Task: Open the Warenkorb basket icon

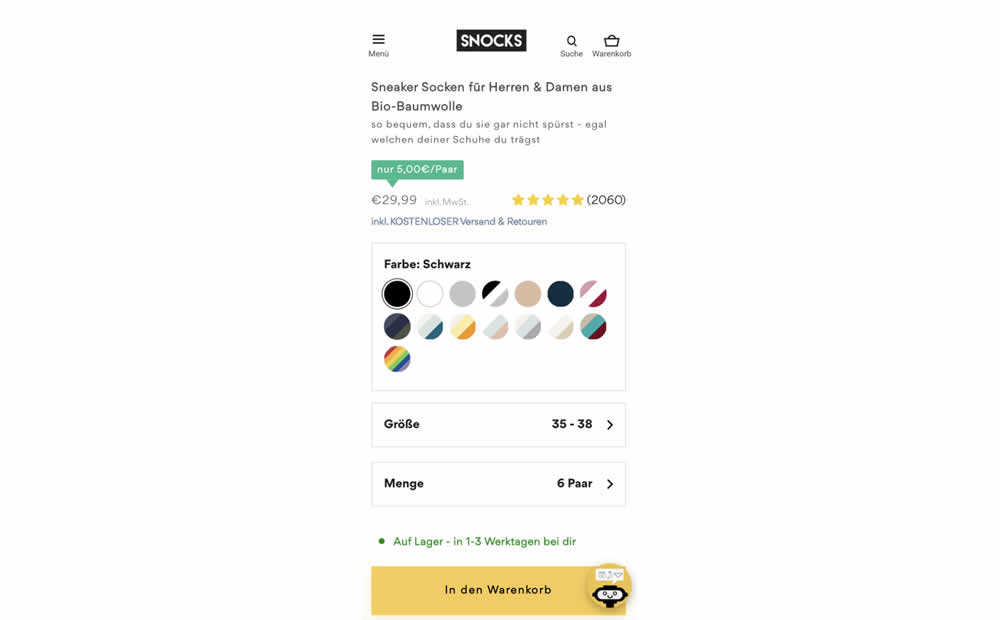Action: [x=611, y=41]
